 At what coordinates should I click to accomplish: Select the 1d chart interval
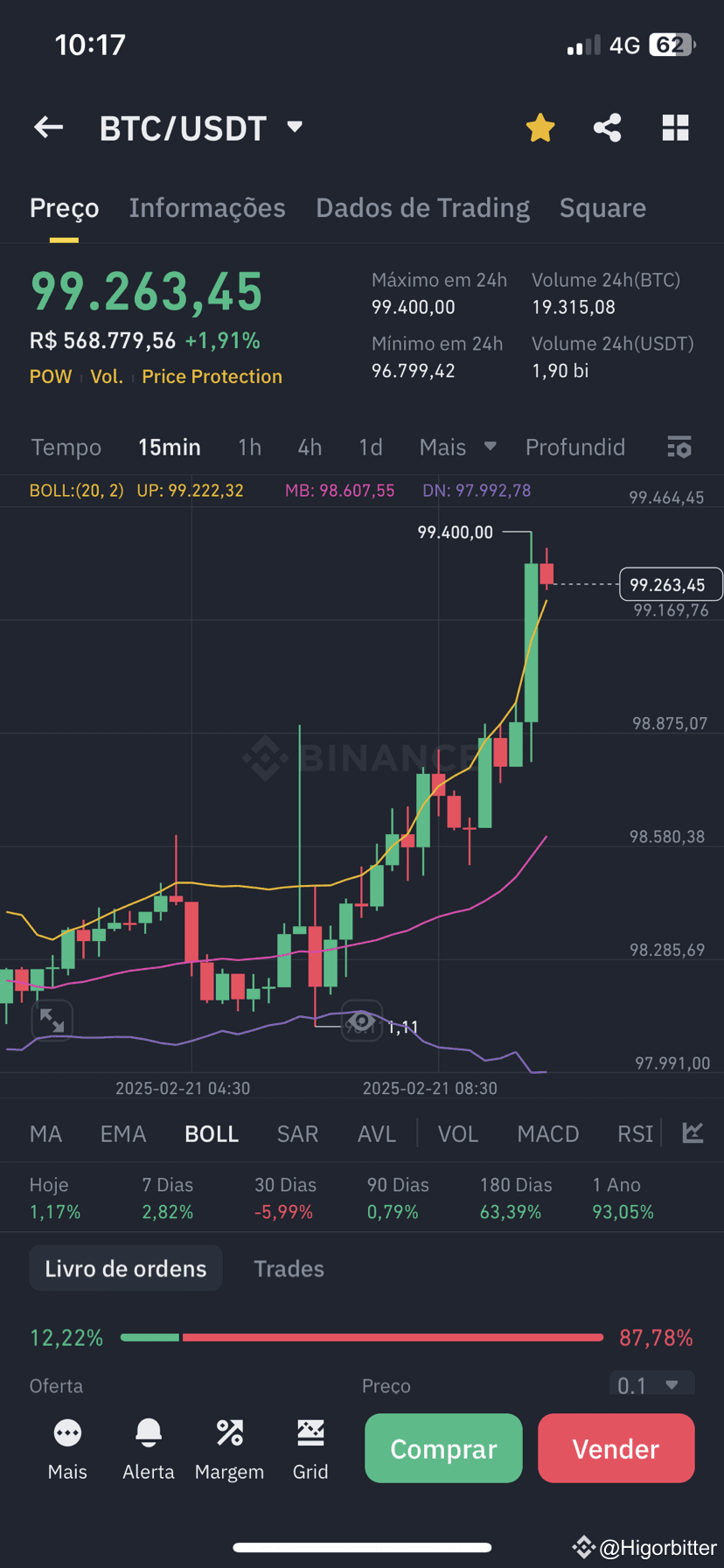pos(371,447)
